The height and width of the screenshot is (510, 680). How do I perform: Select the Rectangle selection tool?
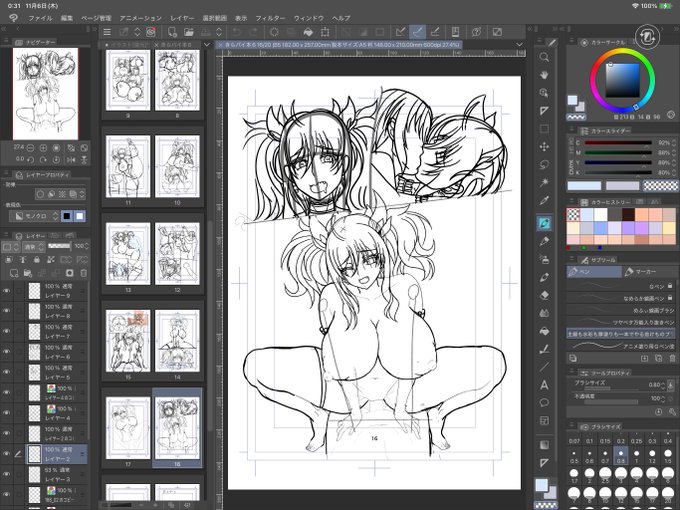(544, 129)
